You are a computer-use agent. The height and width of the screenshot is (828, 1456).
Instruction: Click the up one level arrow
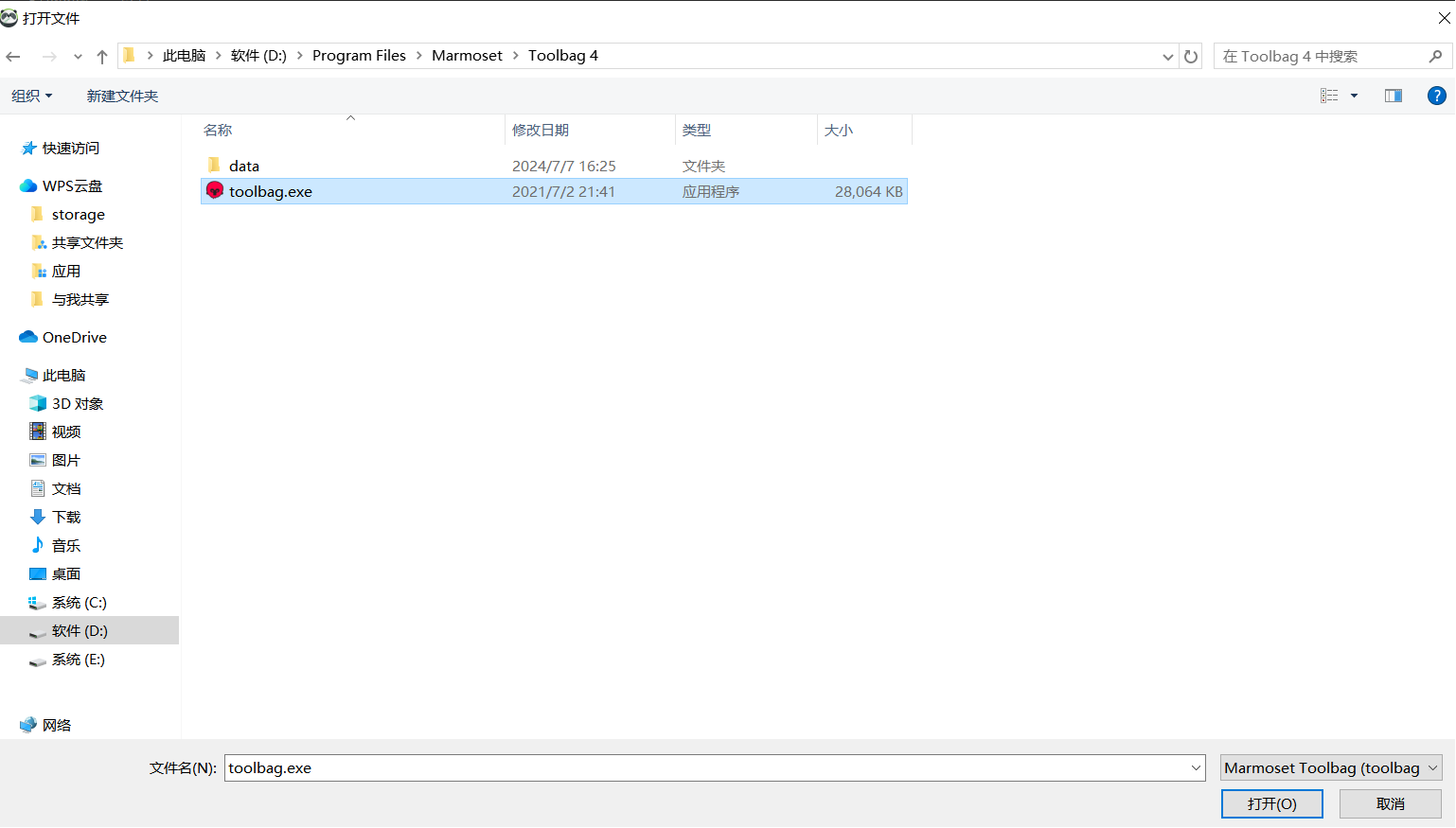(102, 57)
